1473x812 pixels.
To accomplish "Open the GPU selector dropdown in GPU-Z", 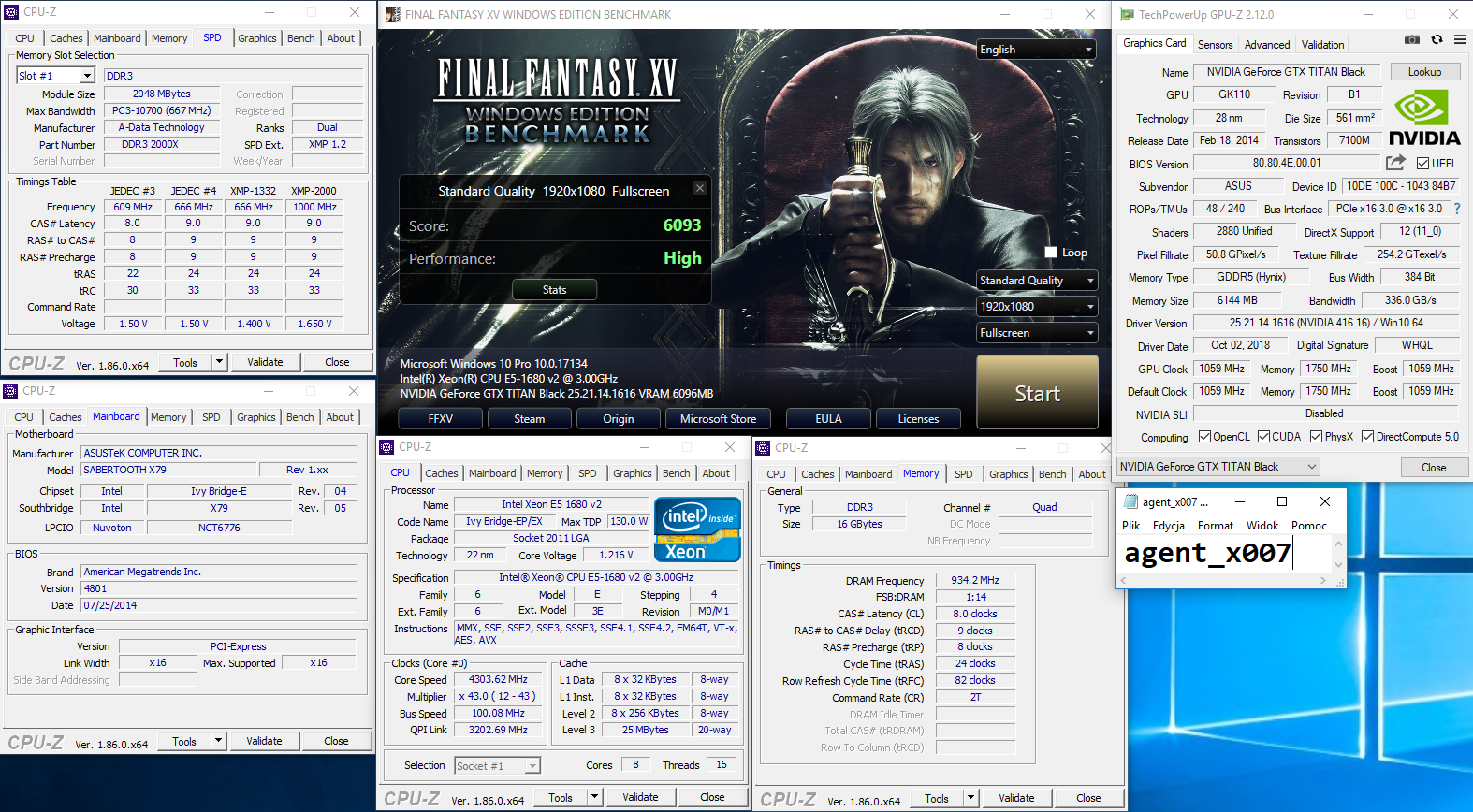I will pyautogui.click(x=1218, y=467).
